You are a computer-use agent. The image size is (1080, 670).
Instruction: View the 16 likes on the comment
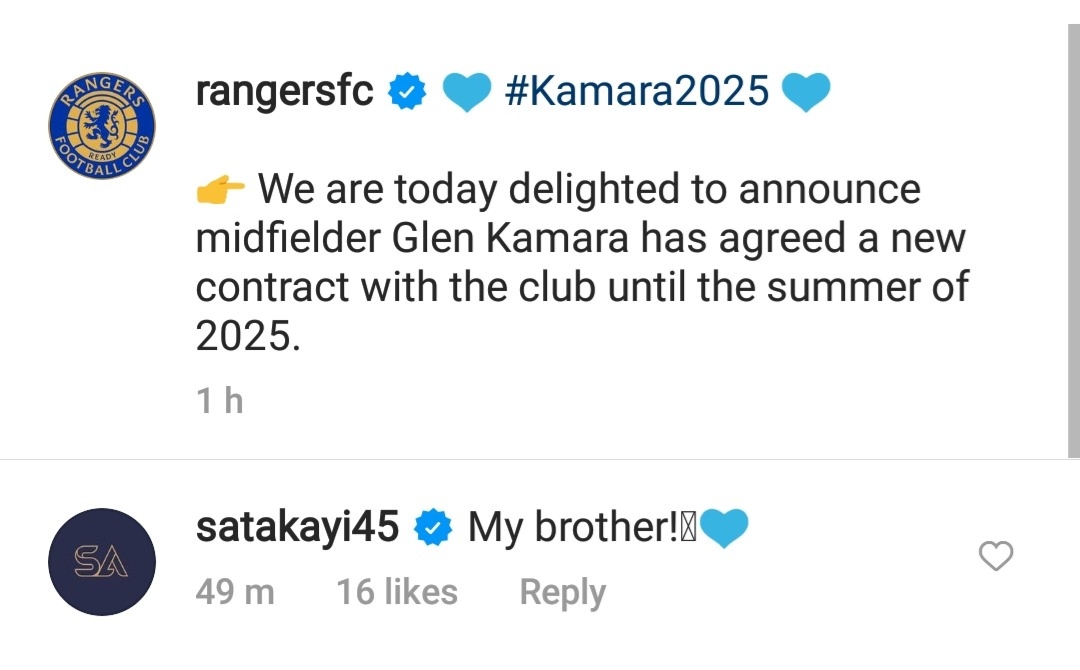point(397,592)
